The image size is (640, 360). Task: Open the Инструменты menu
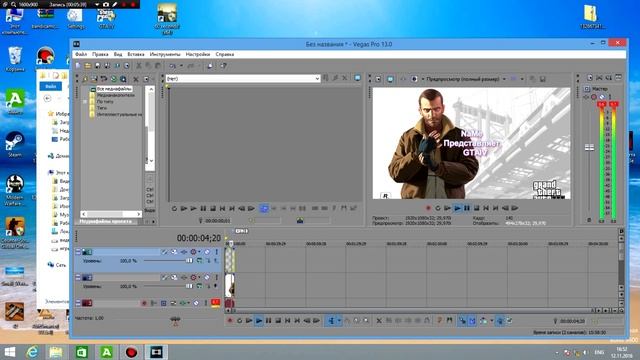pyautogui.click(x=165, y=54)
